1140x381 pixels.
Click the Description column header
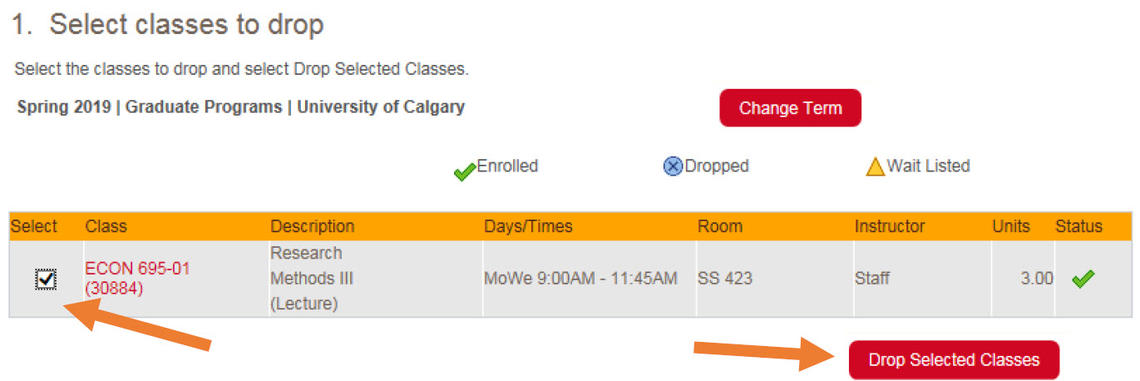tap(313, 227)
